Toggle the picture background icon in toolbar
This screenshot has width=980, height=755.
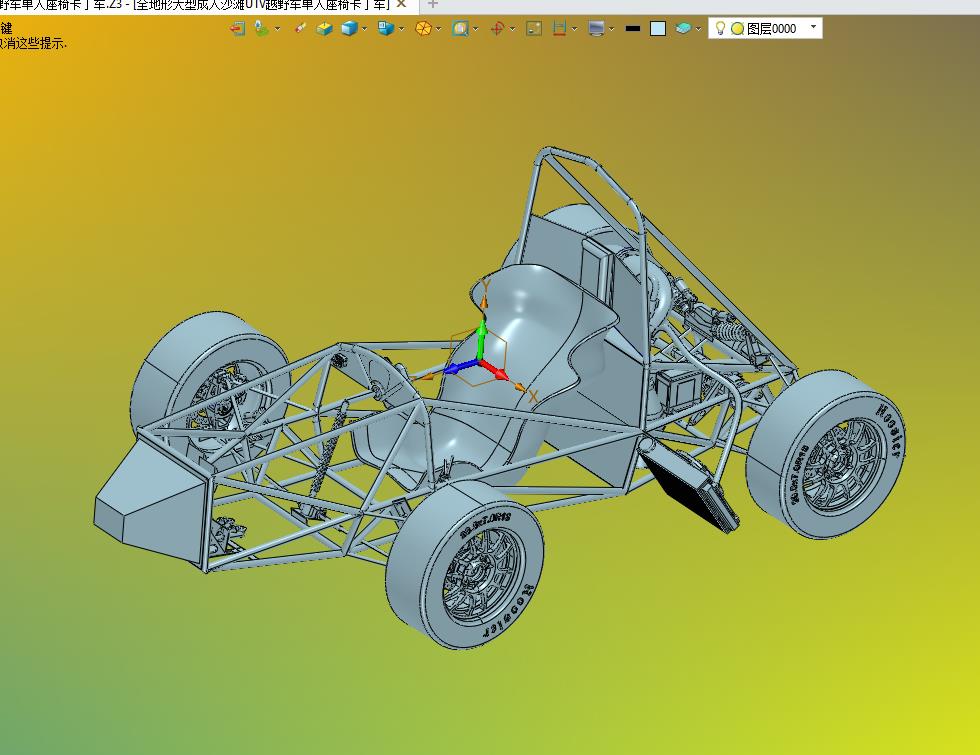click(534, 29)
